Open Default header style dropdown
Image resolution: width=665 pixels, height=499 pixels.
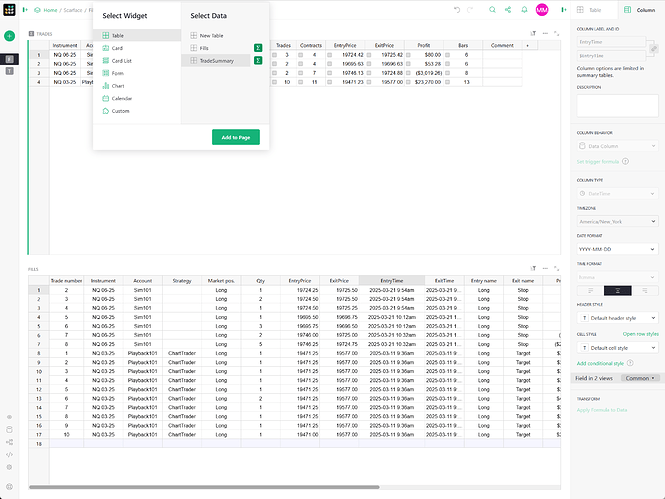[618, 318]
